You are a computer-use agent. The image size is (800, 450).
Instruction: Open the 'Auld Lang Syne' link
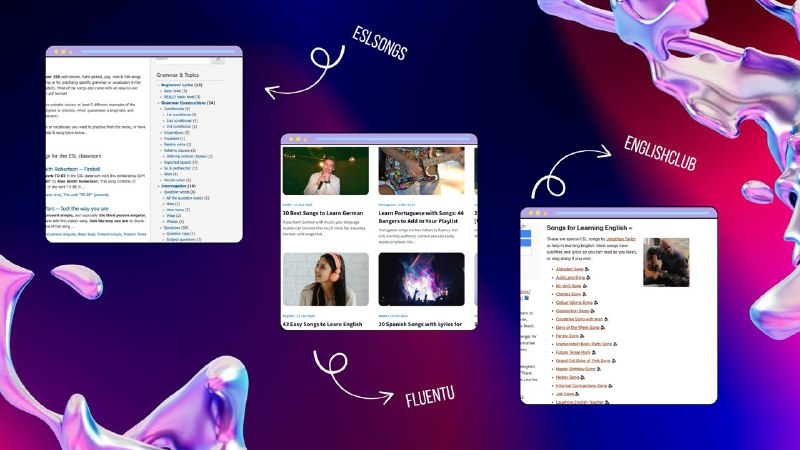570,278
